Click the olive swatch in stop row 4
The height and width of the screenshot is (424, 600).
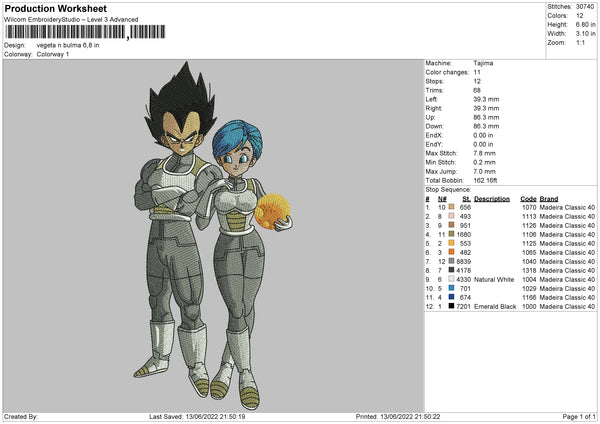(452, 234)
